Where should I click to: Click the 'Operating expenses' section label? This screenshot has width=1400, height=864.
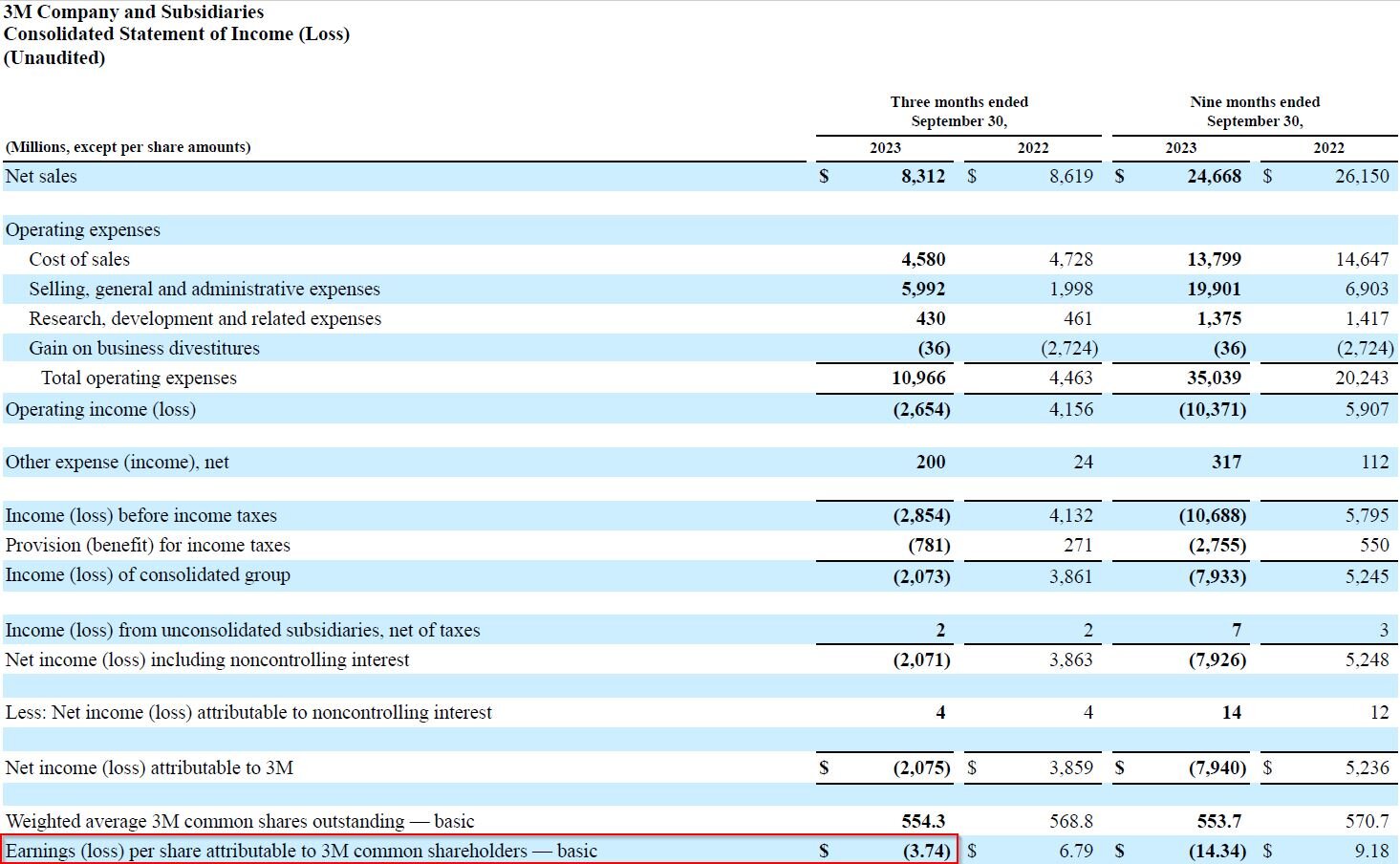pyautogui.click(x=83, y=229)
